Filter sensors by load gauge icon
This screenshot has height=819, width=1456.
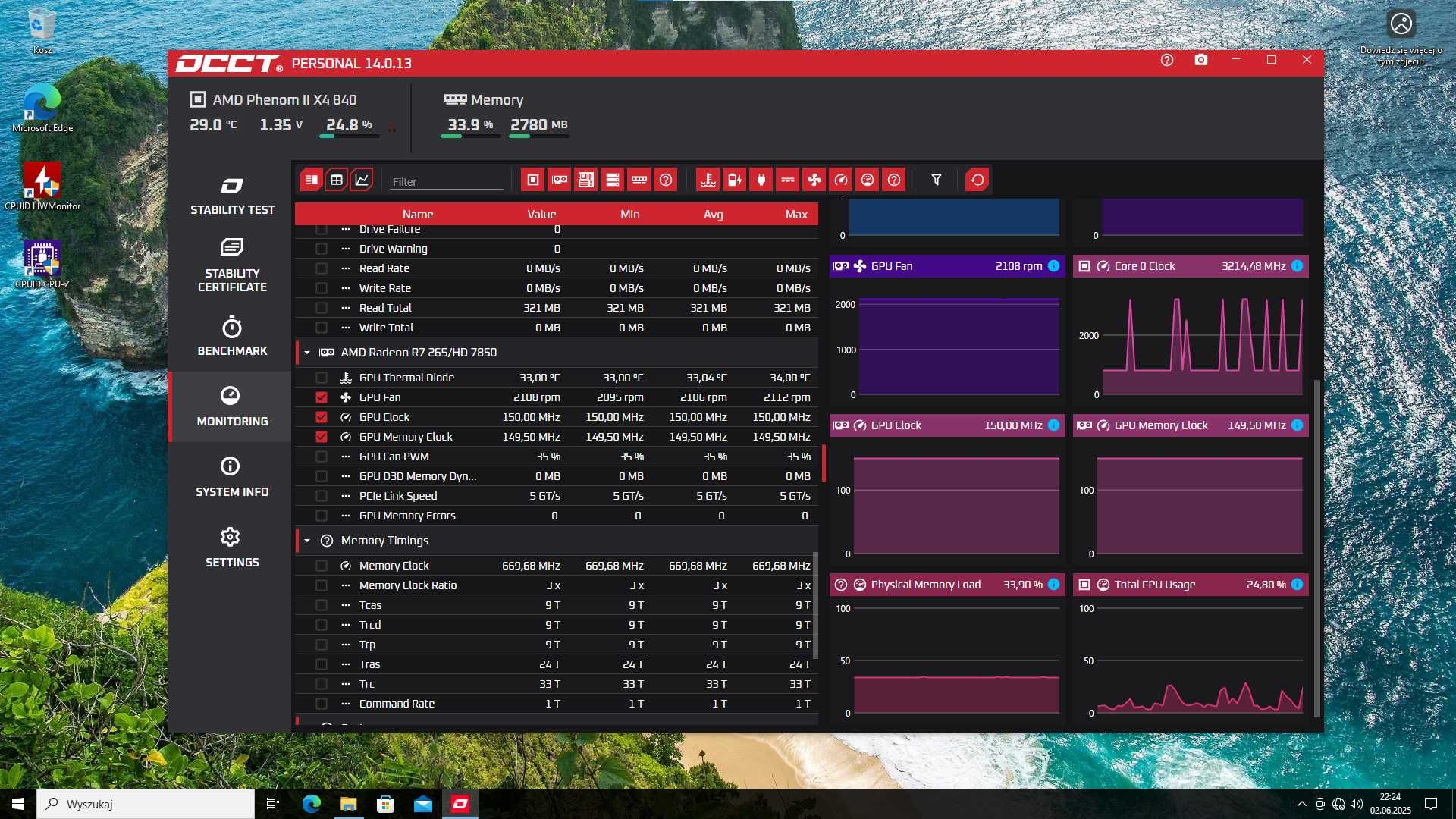tap(868, 180)
